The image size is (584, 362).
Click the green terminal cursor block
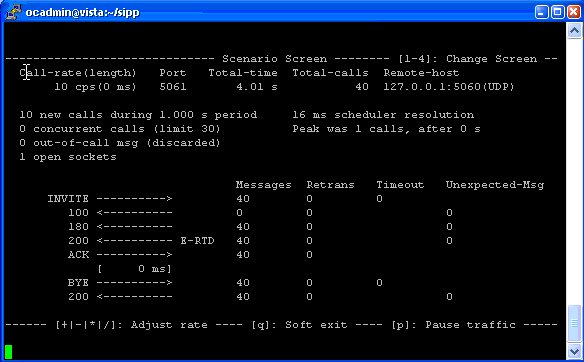[x=9, y=352]
